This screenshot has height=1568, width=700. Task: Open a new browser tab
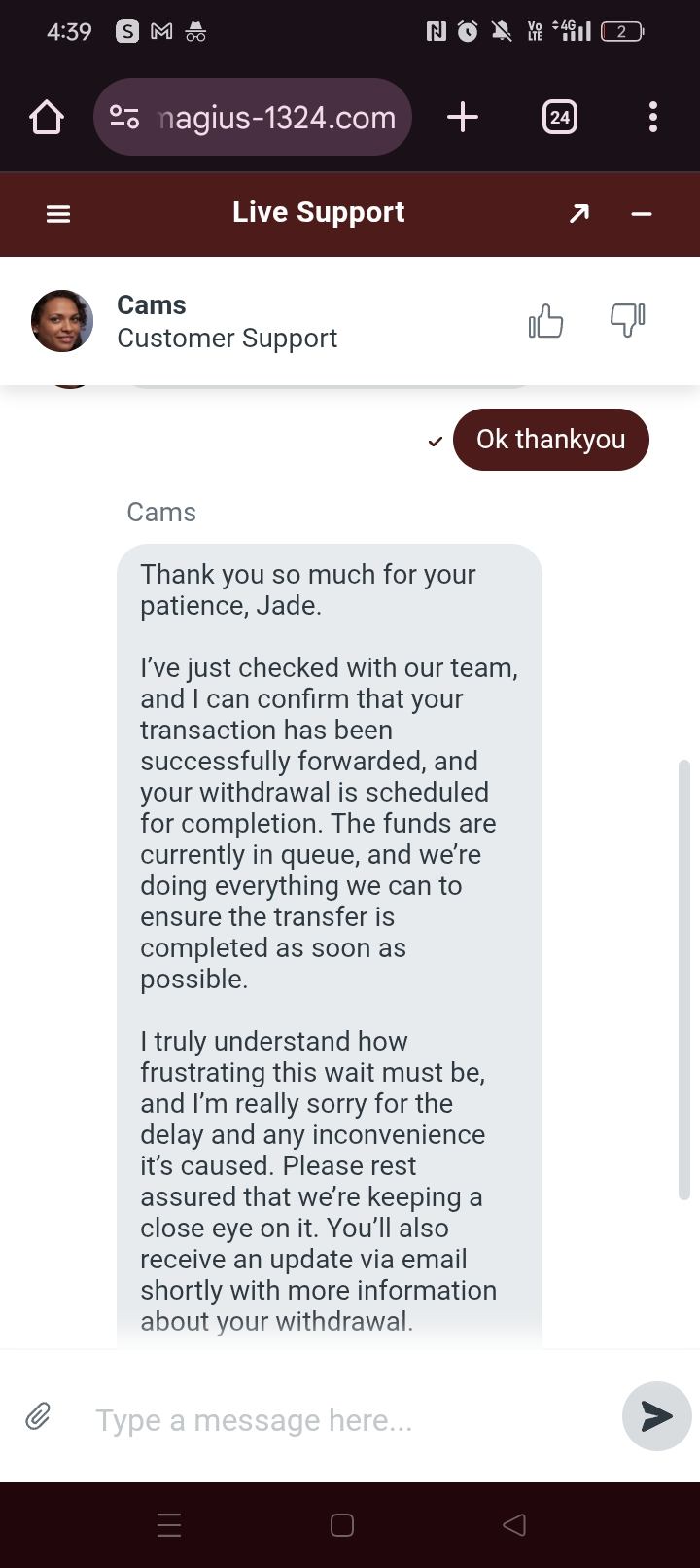point(463,118)
